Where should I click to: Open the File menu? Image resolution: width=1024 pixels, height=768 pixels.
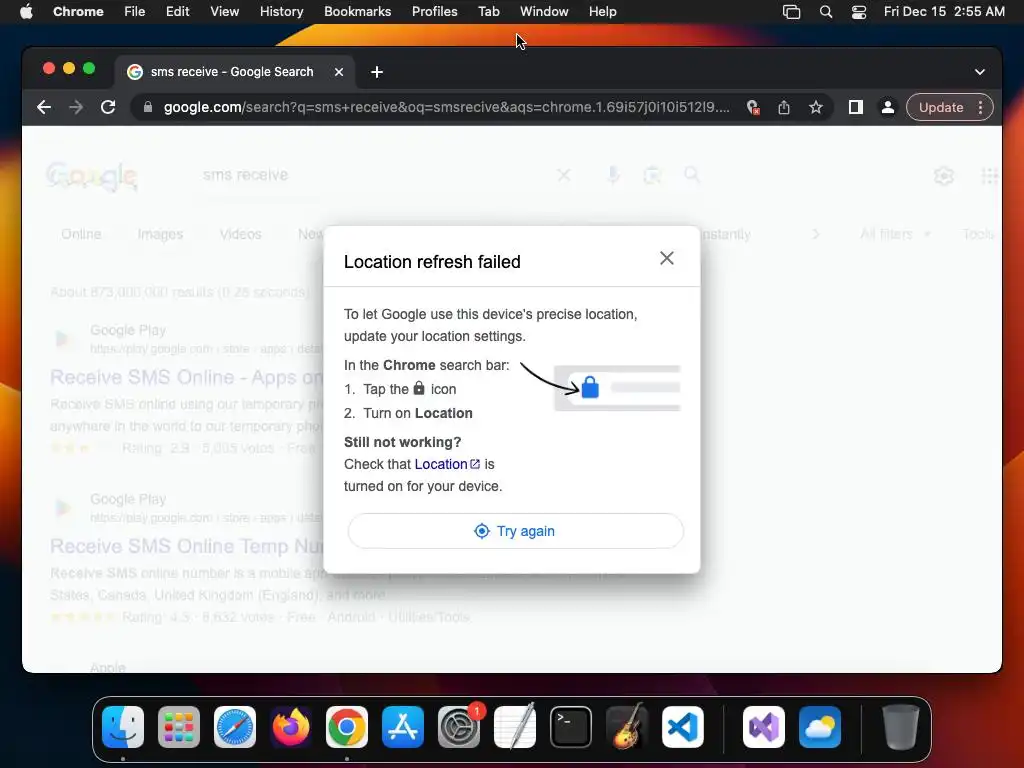[x=135, y=11]
